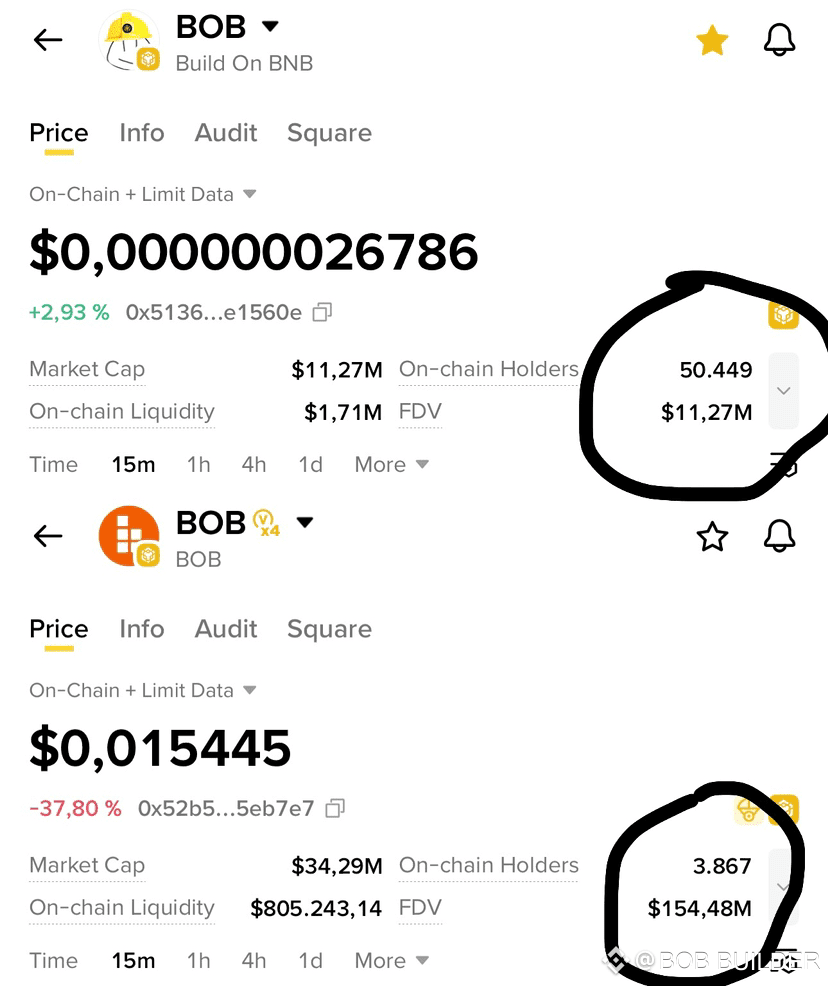Viewport: 828px width, 986px height.
Task: Unfavorite Build On BNB with yellow star
Action: tap(712, 40)
